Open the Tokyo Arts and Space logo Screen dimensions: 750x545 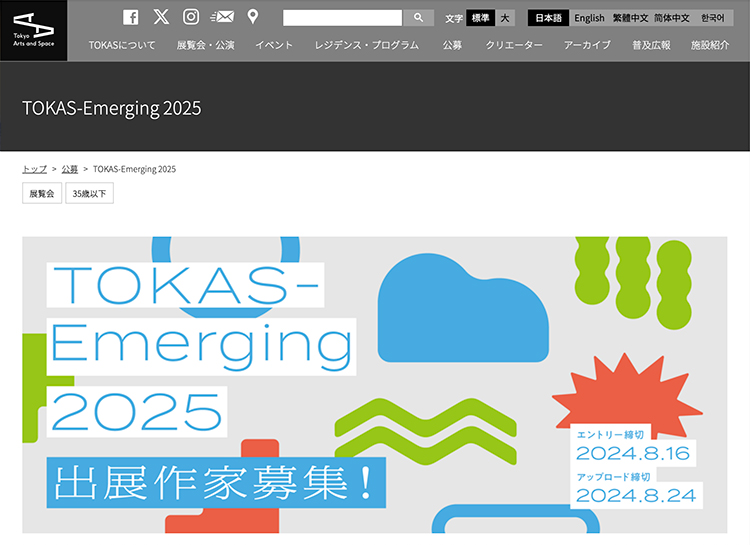point(33,30)
